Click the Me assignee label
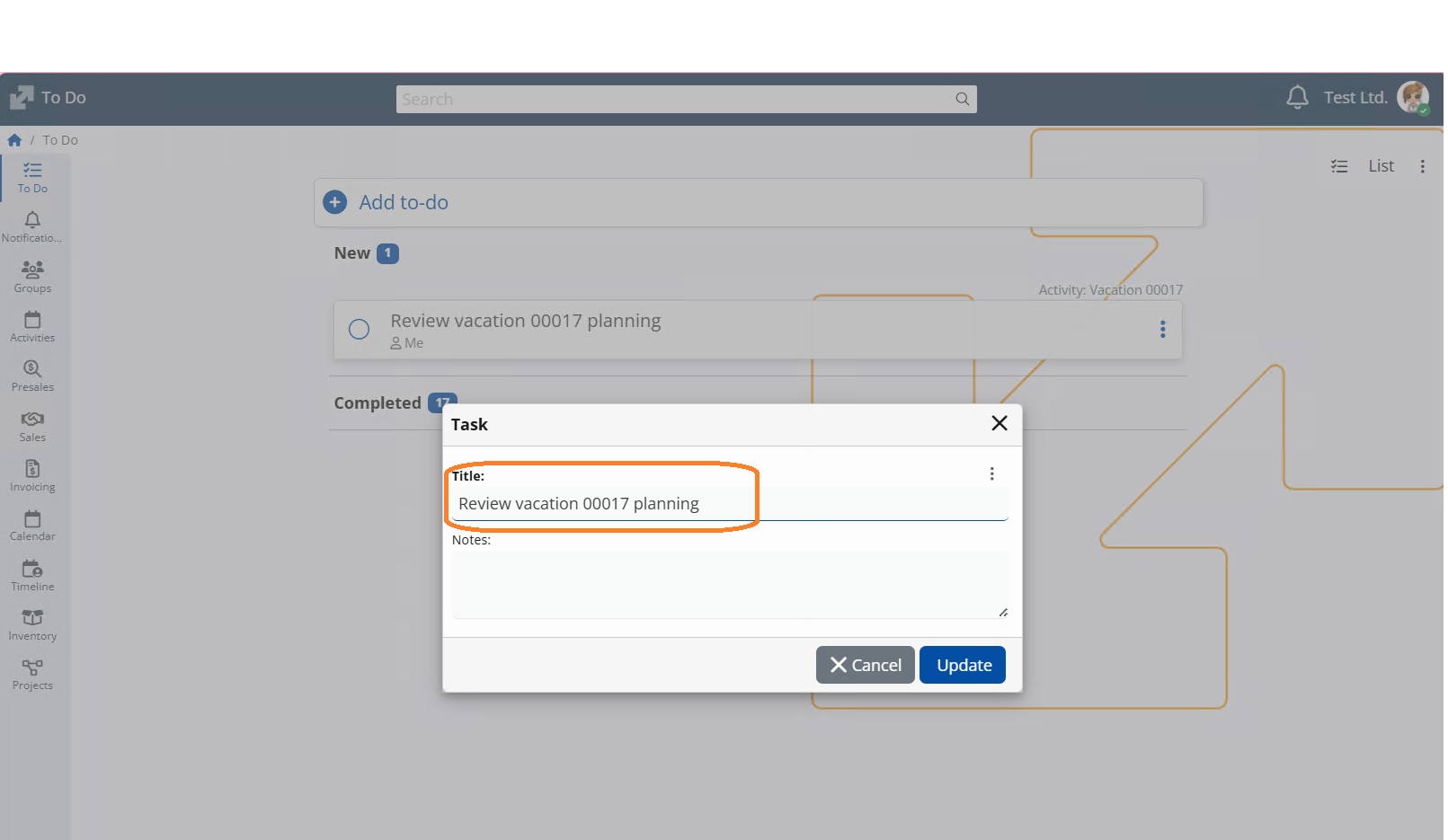The image size is (1448, 840). coord(407,343)
